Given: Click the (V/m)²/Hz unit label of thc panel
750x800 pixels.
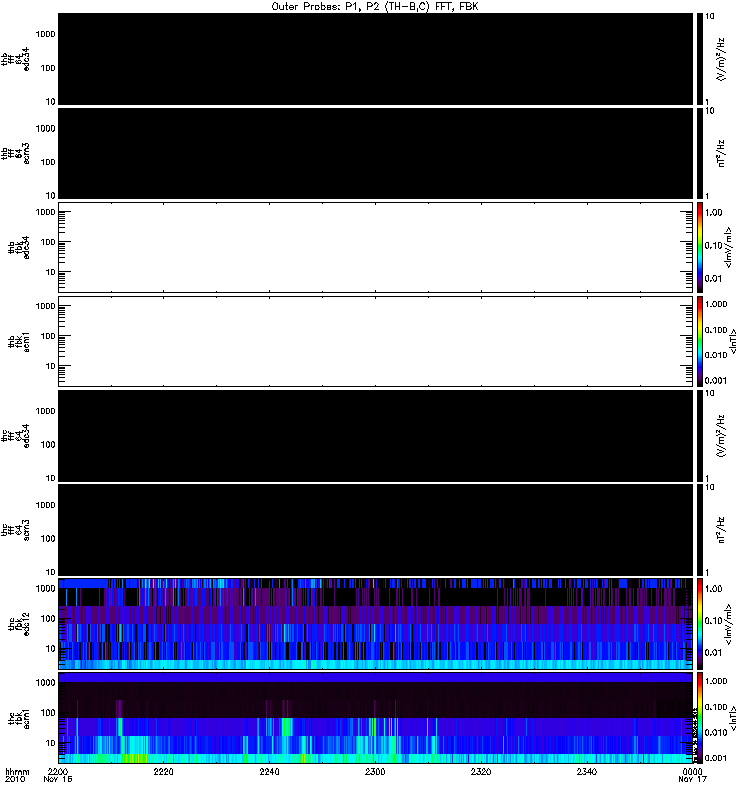Looking at the screenshot, I should 721,436.
